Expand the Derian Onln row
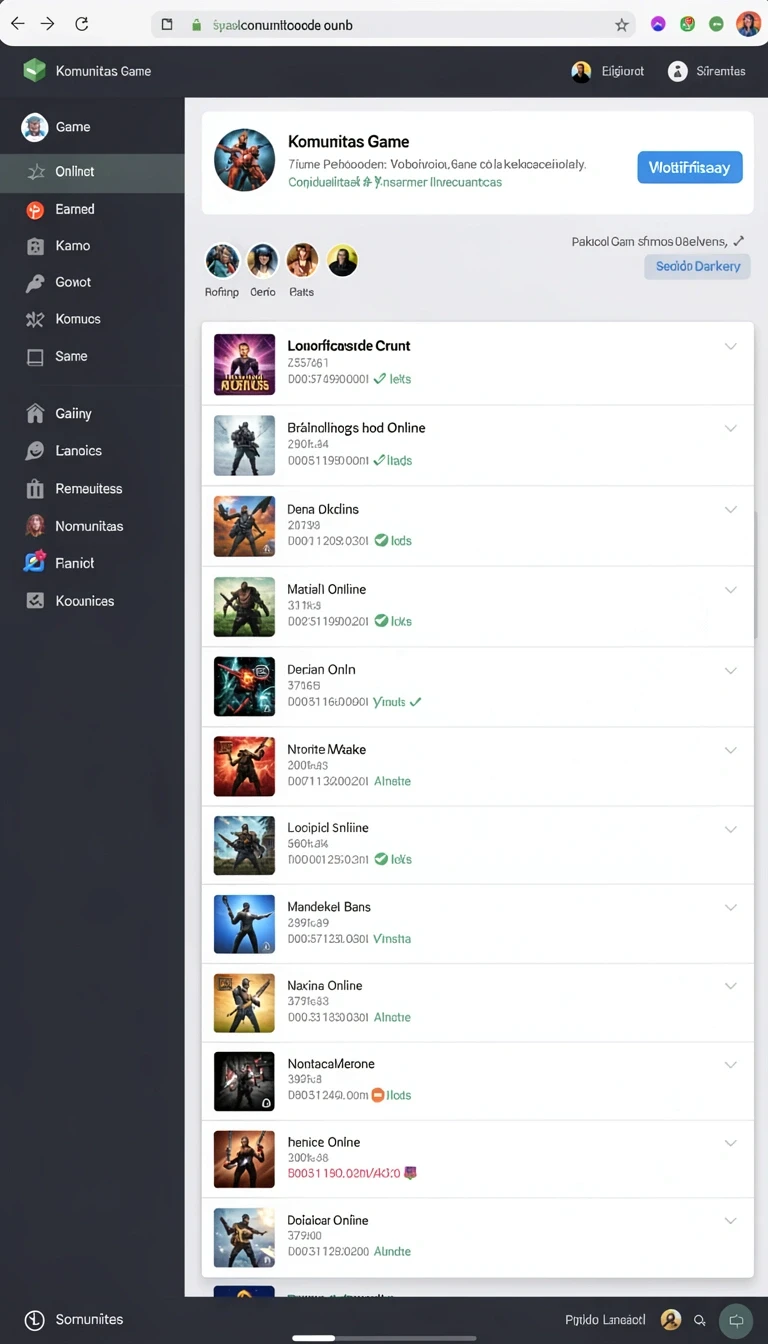Viewport: 768px width, 1344px height. (x=730, y=670)
